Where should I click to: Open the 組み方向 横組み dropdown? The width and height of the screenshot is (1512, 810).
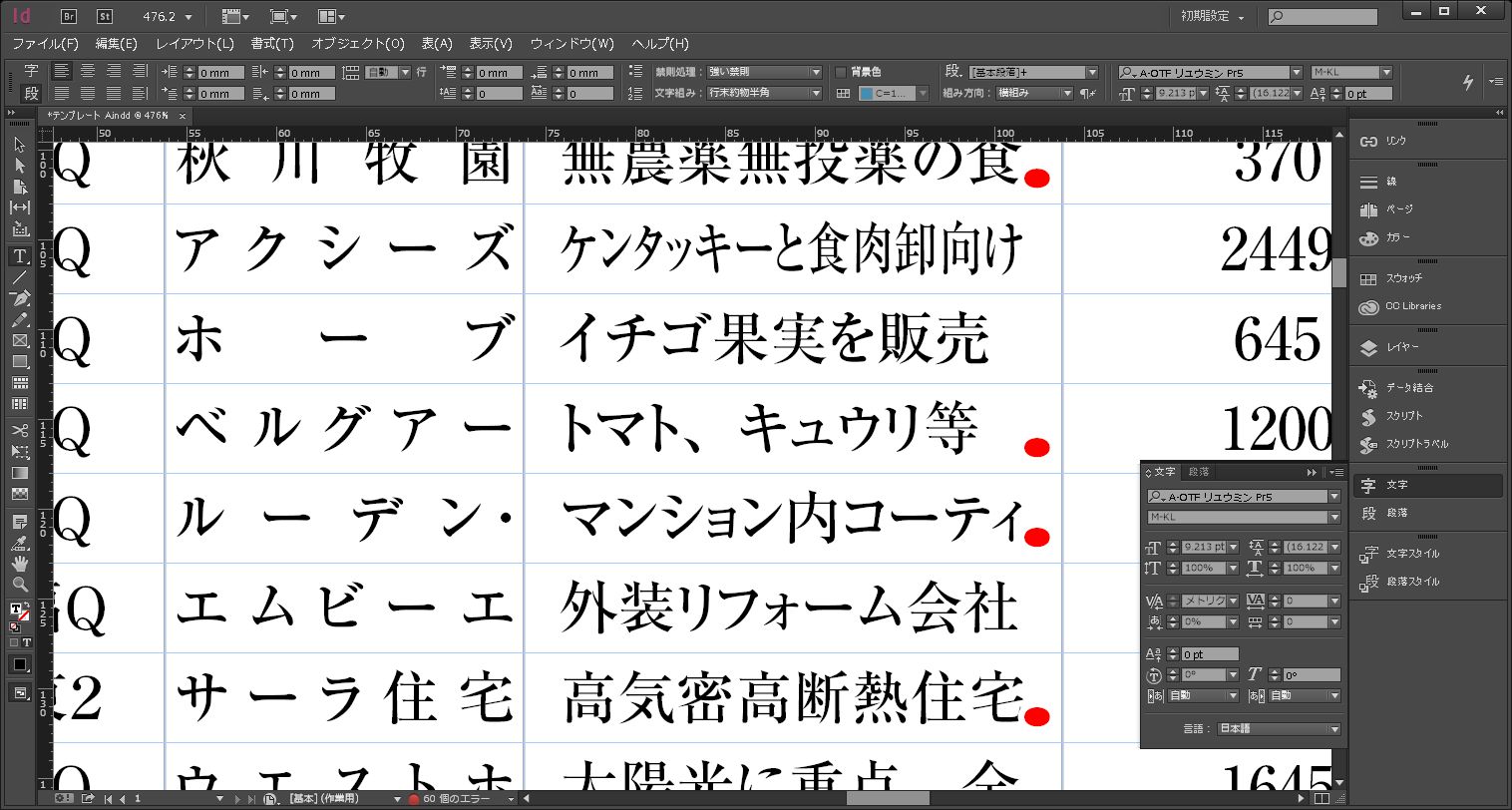tap(1033, 93)
